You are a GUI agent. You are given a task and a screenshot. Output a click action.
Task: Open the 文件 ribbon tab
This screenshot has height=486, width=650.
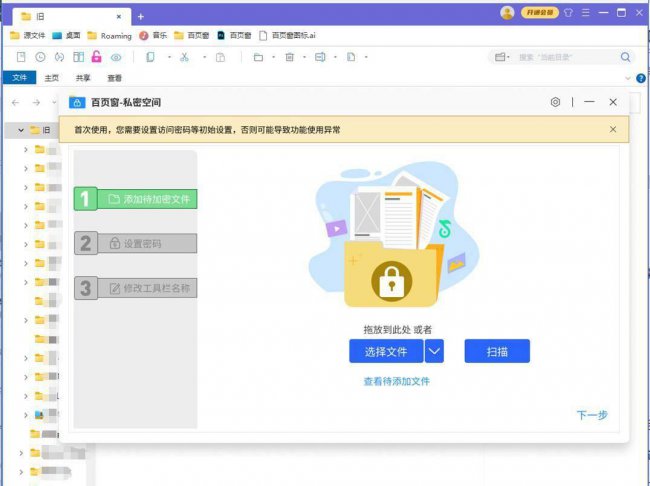[19, 78]
